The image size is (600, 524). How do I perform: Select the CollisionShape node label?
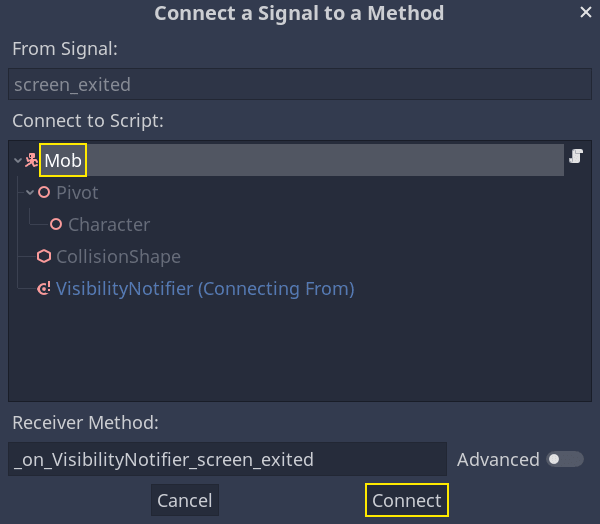(118, 257)
